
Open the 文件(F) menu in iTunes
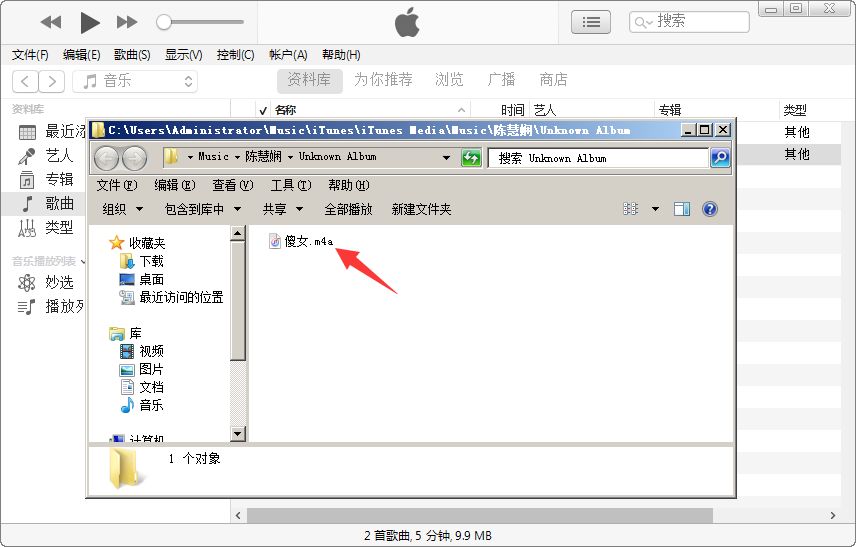pyautogui.click(x=30, y=55)
